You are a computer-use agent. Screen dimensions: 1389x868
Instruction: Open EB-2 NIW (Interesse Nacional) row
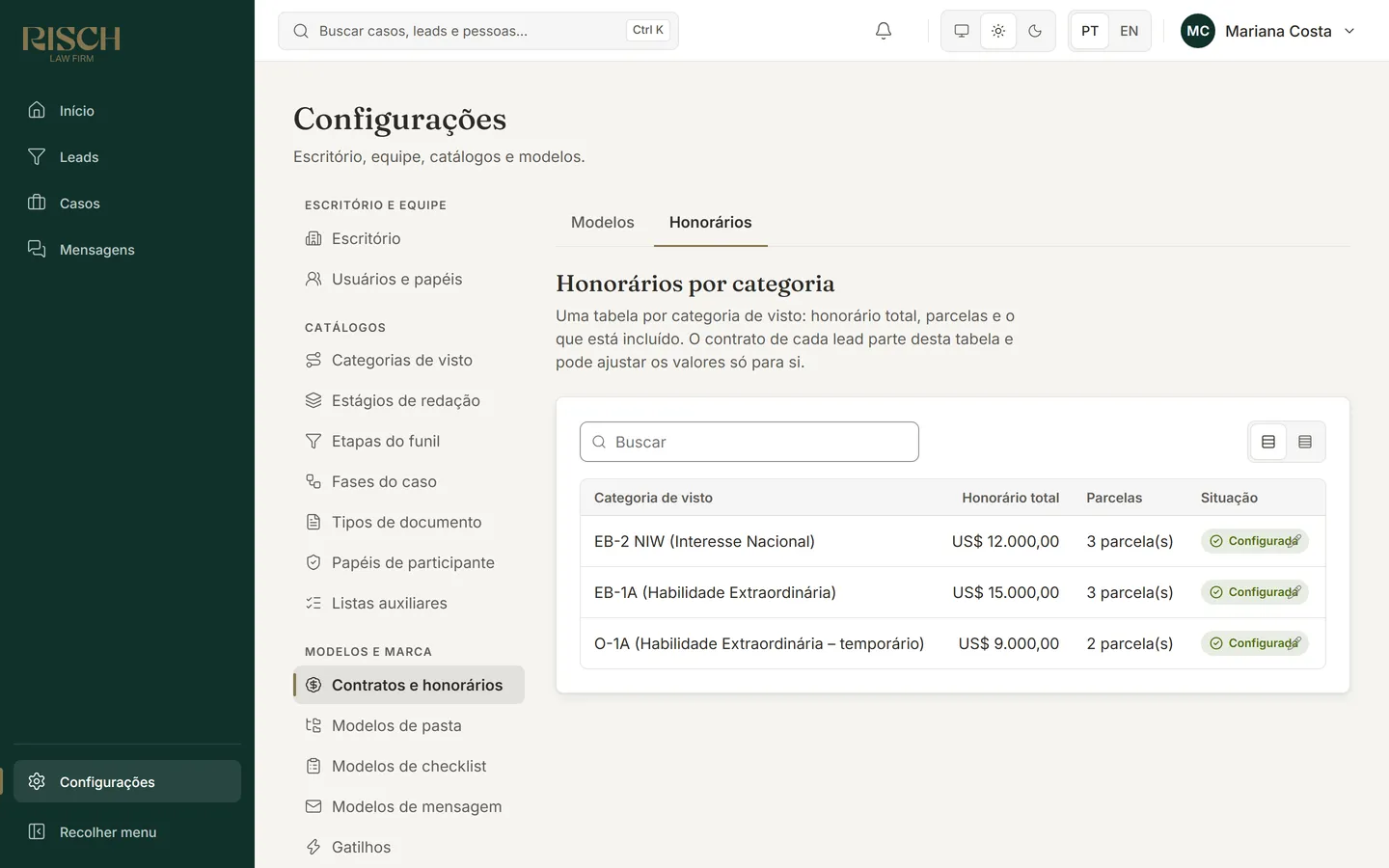(953, 541)
